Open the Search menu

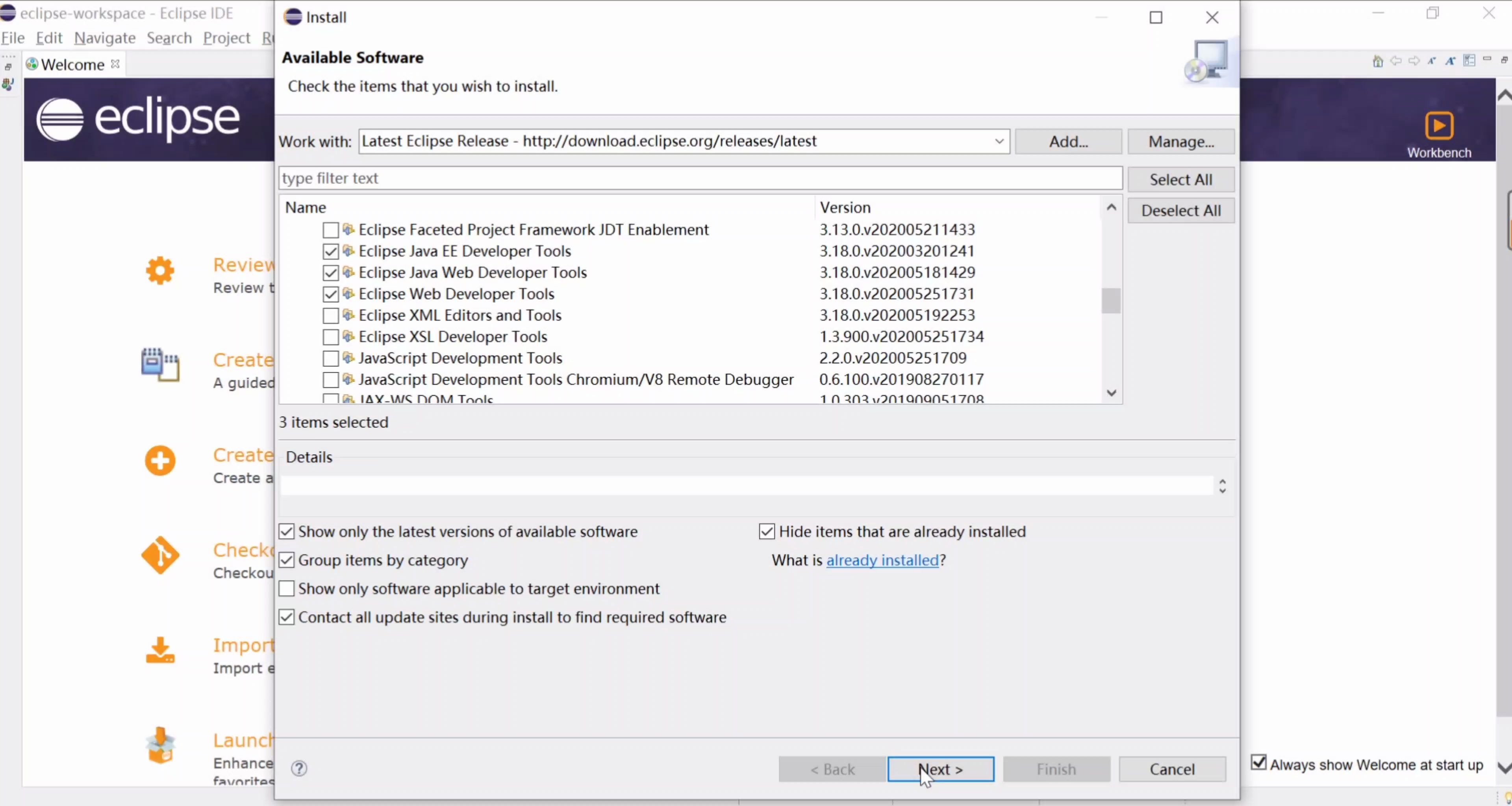[x=169, y=38]
